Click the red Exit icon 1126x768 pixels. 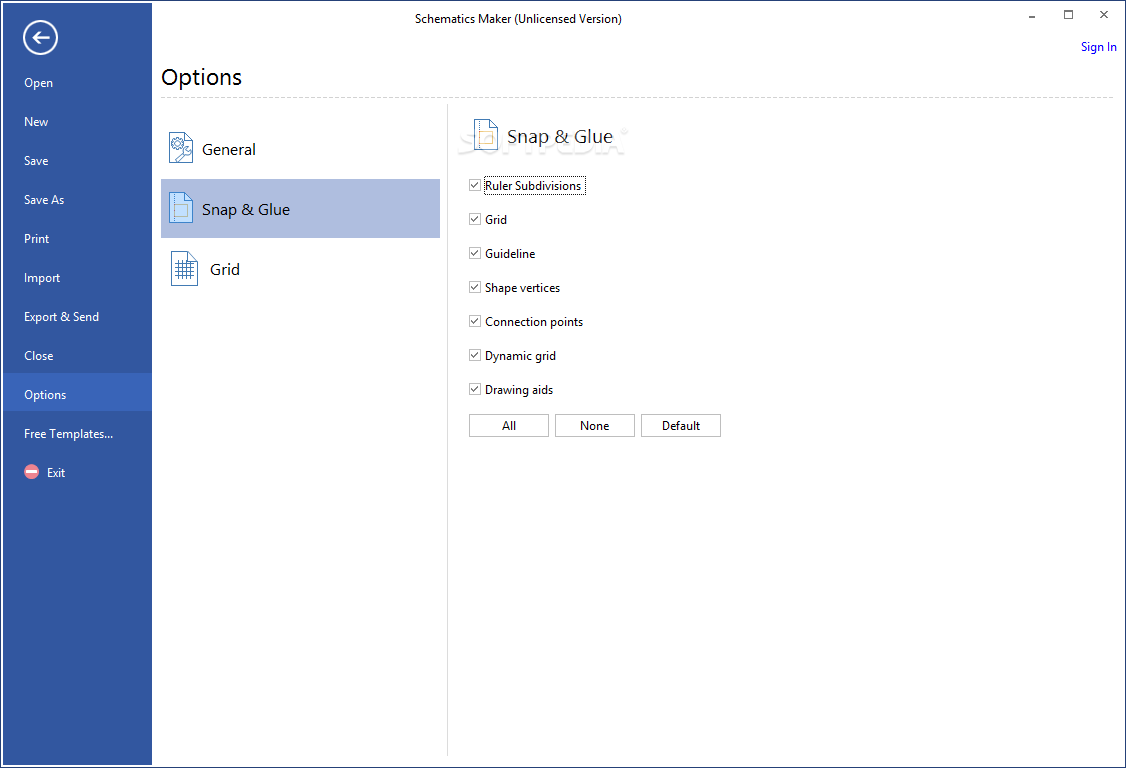pyautogui.click(x=32, y=472)
